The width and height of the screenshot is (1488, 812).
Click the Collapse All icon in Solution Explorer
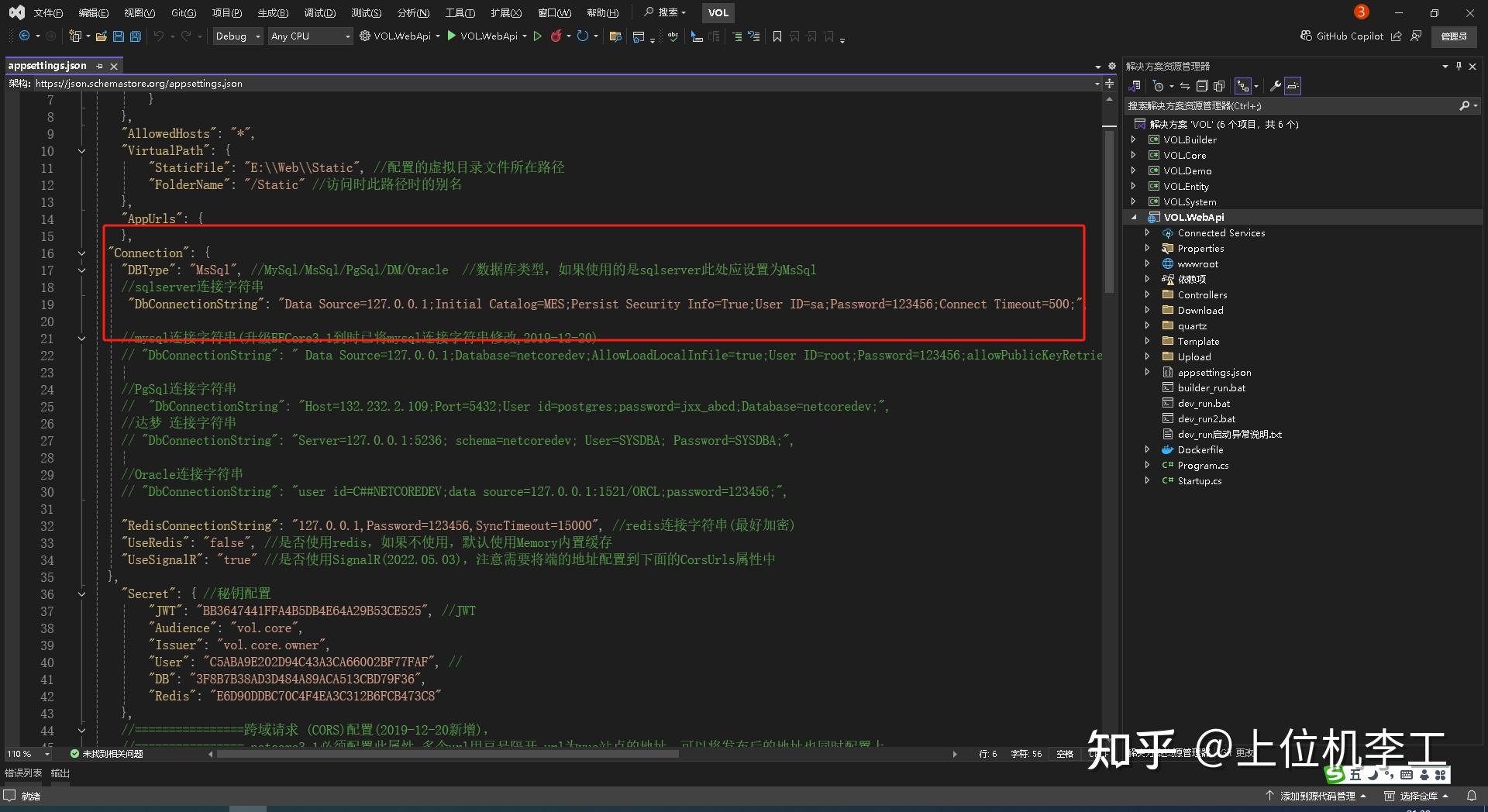point(1202,85)
